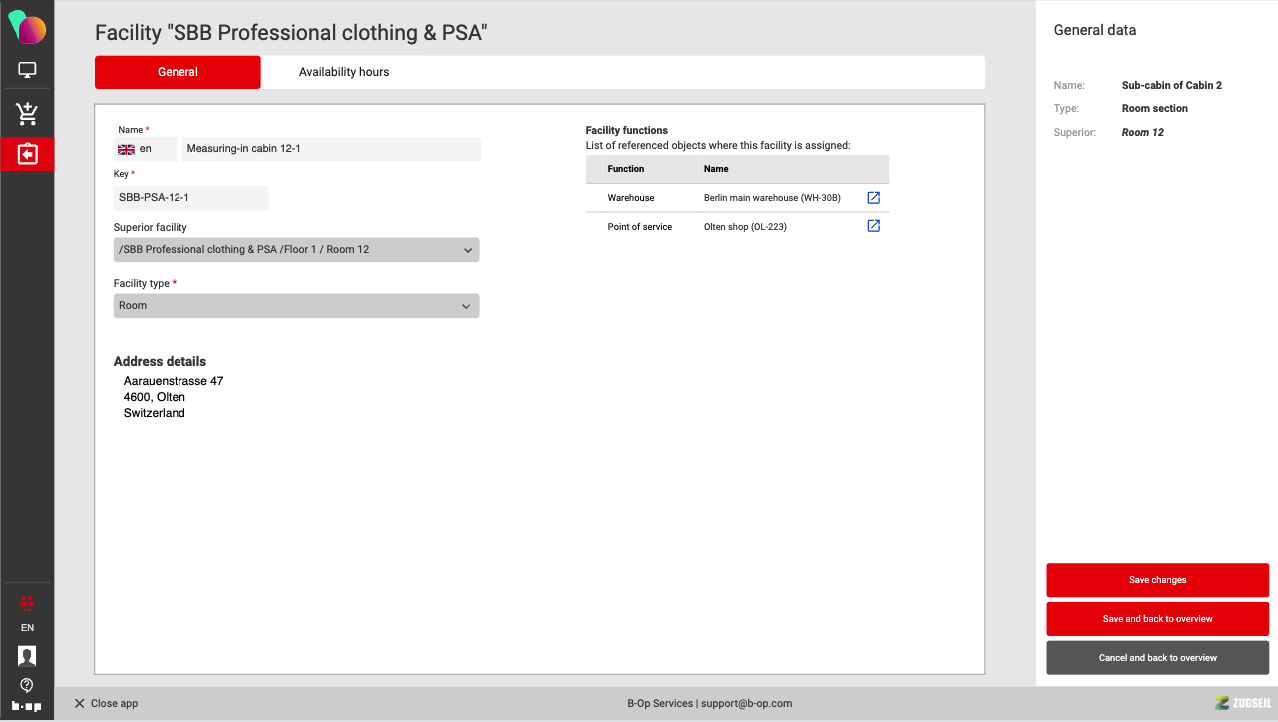Click the Save changes button
This screenshot has width=1278, height=722.
point(1157,580)
